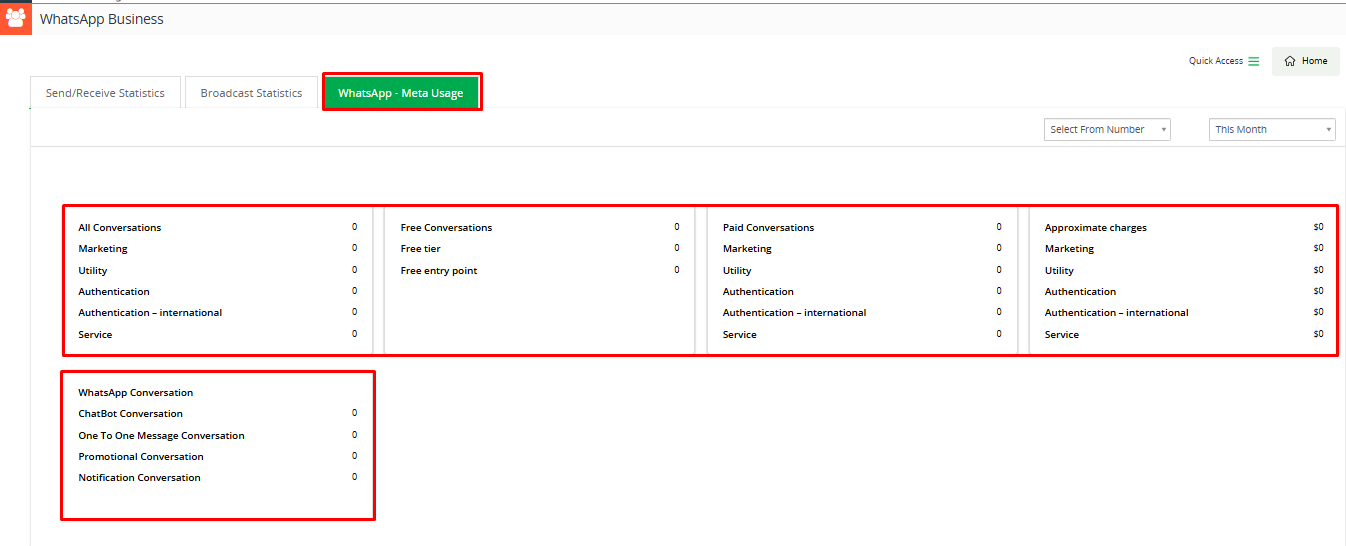Click Service under Paid Conversations
This screenshot has width=1346, height=546.
tap(739, 335)
